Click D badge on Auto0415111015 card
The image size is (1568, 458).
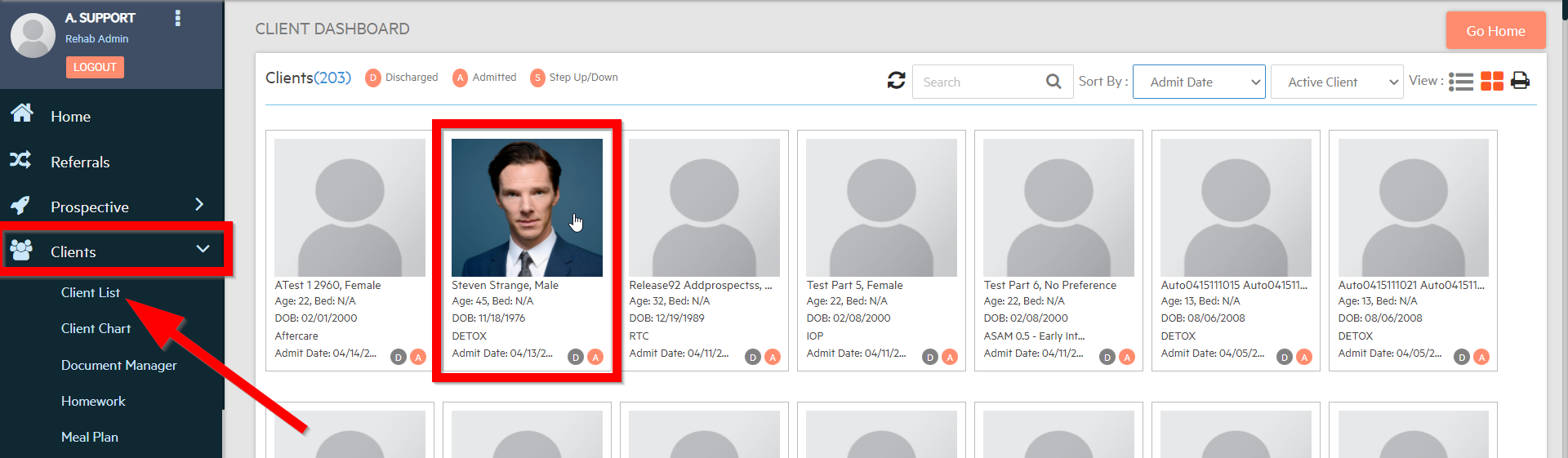click(1285, 357)
